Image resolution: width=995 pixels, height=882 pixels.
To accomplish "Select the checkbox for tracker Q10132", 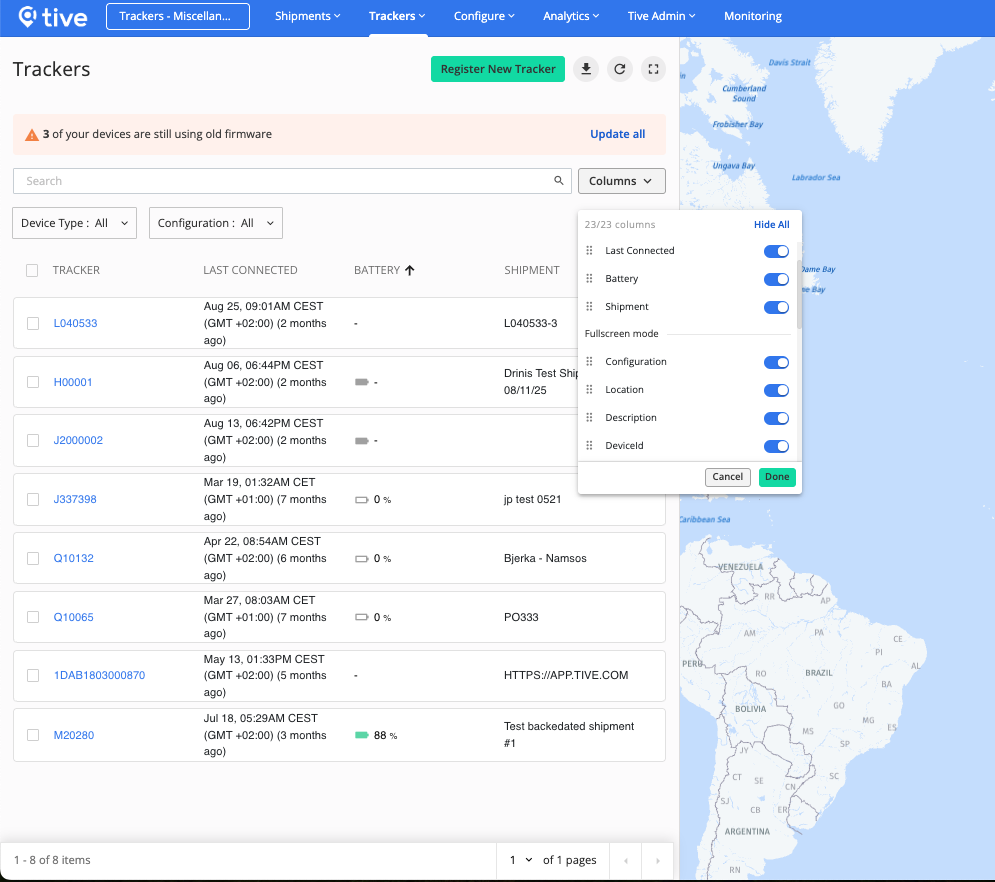I will [x=32, y=558].
